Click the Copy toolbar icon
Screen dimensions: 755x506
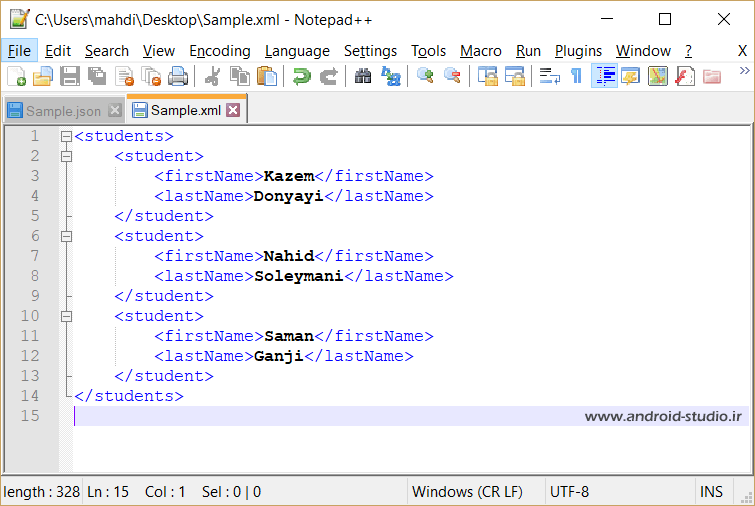239,77
